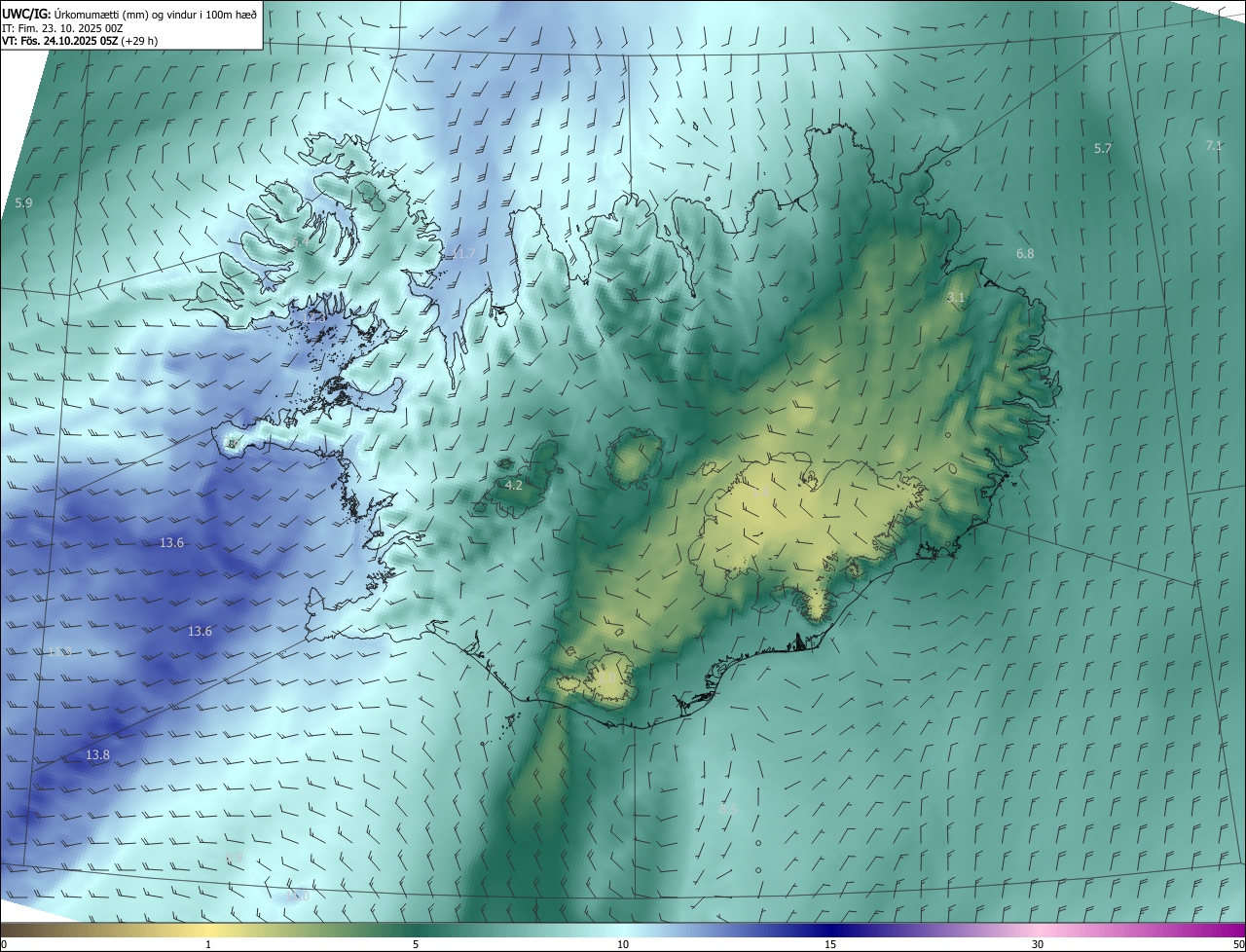The width and height of the screenshot is (1246, 952).
Task: Click the colorbar tick label 0
Action: (4, 945)
